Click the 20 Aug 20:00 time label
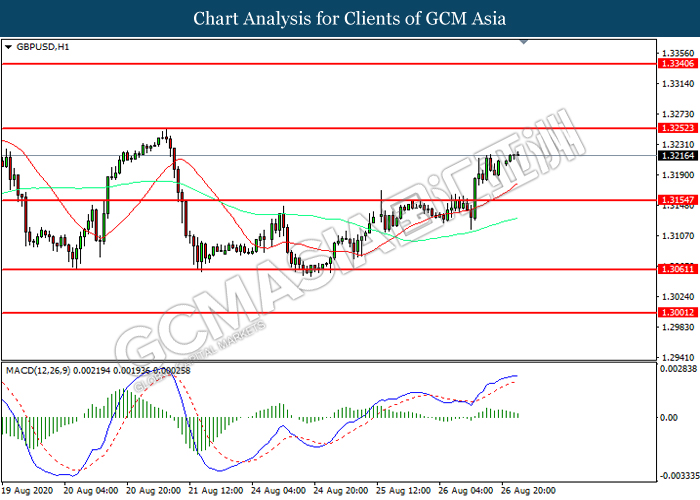Screen dimensions: 700x500 153,491
